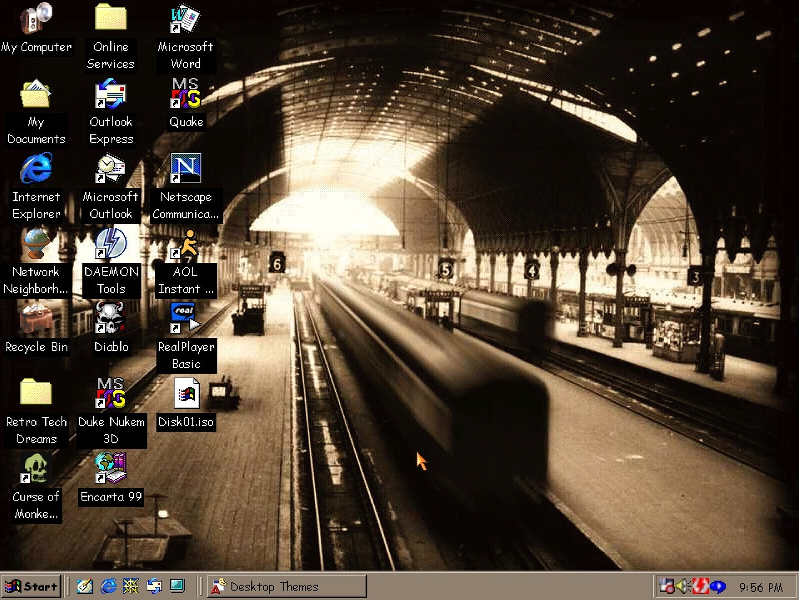
Task: Select the Microsoft Word shortcut
Action: tap(185, 20)
